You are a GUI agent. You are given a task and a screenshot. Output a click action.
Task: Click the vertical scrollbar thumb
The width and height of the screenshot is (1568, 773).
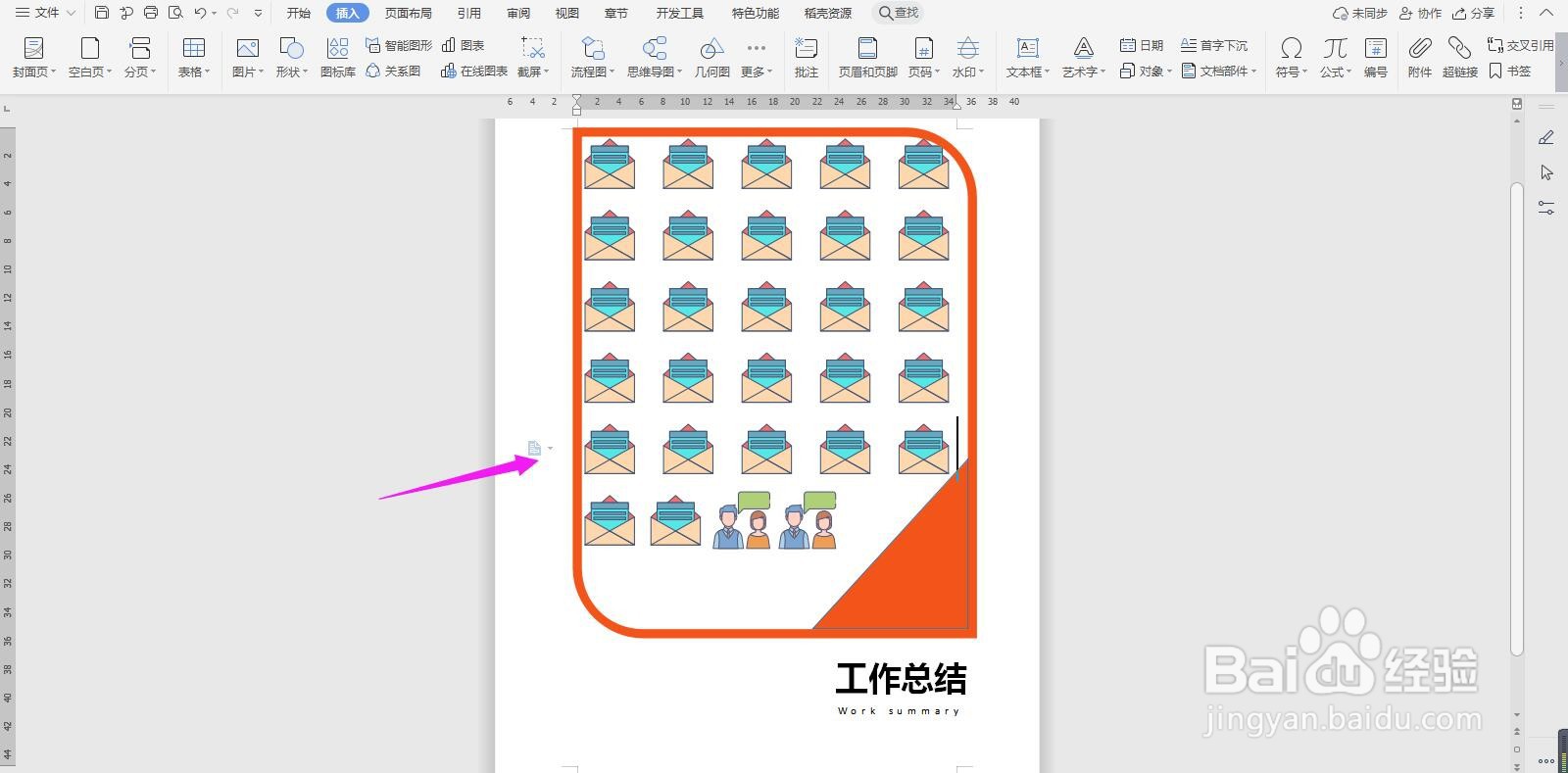coord(1517,419)
